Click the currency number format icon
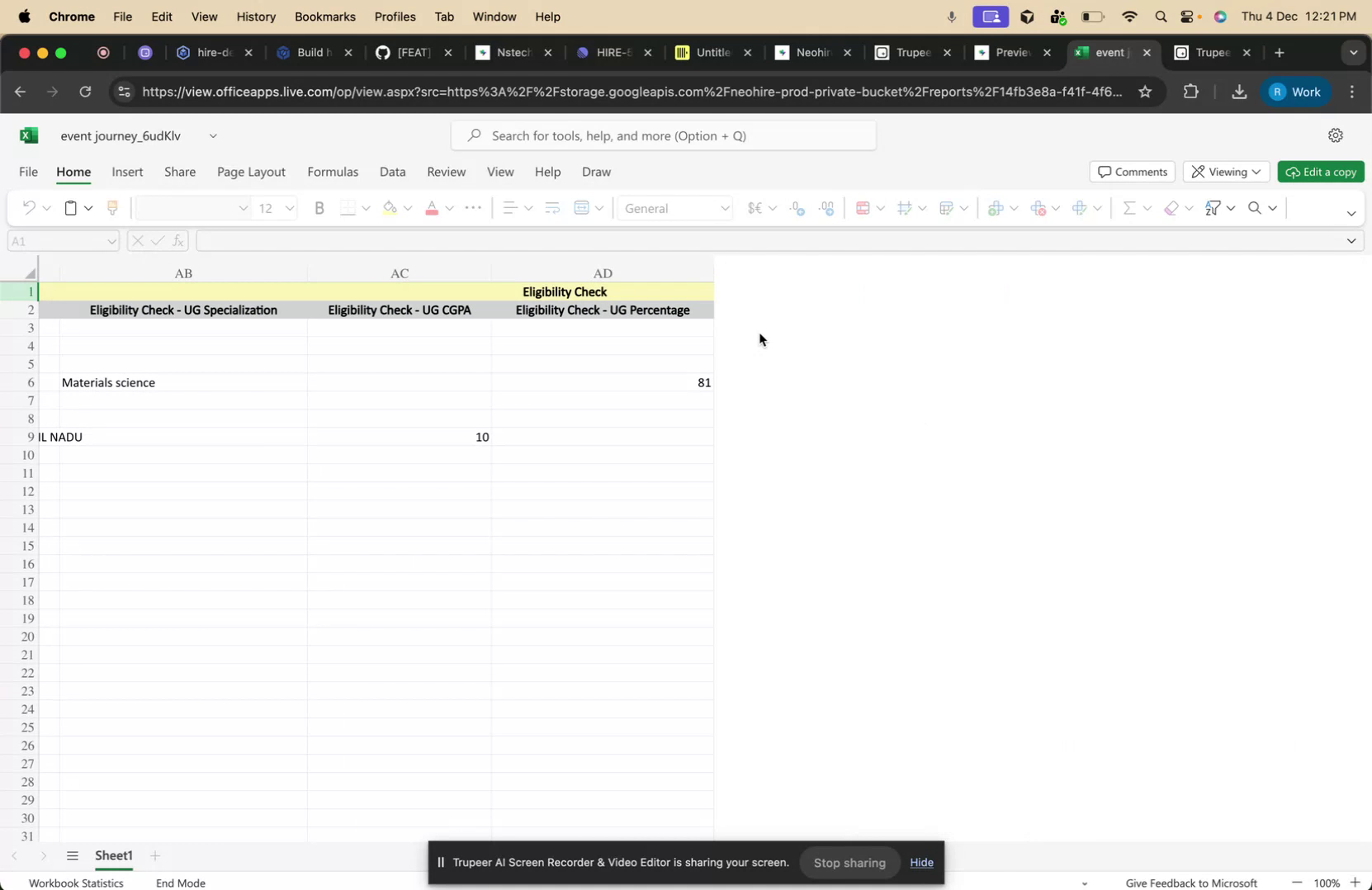This screenshot has width=1372, height=890. pos(755,208)
